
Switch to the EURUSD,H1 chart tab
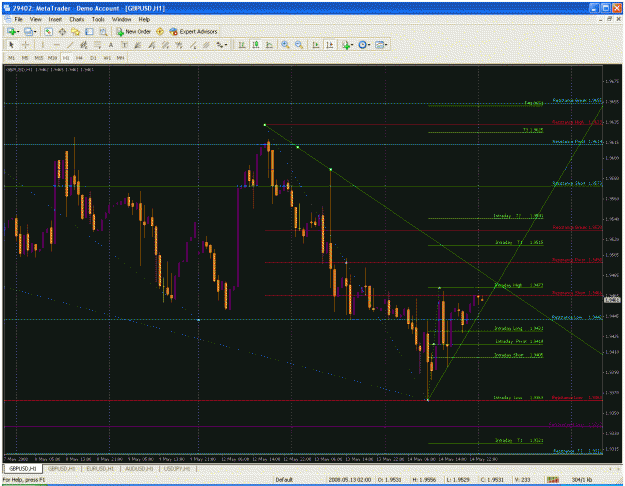click(x=100, y=468)
